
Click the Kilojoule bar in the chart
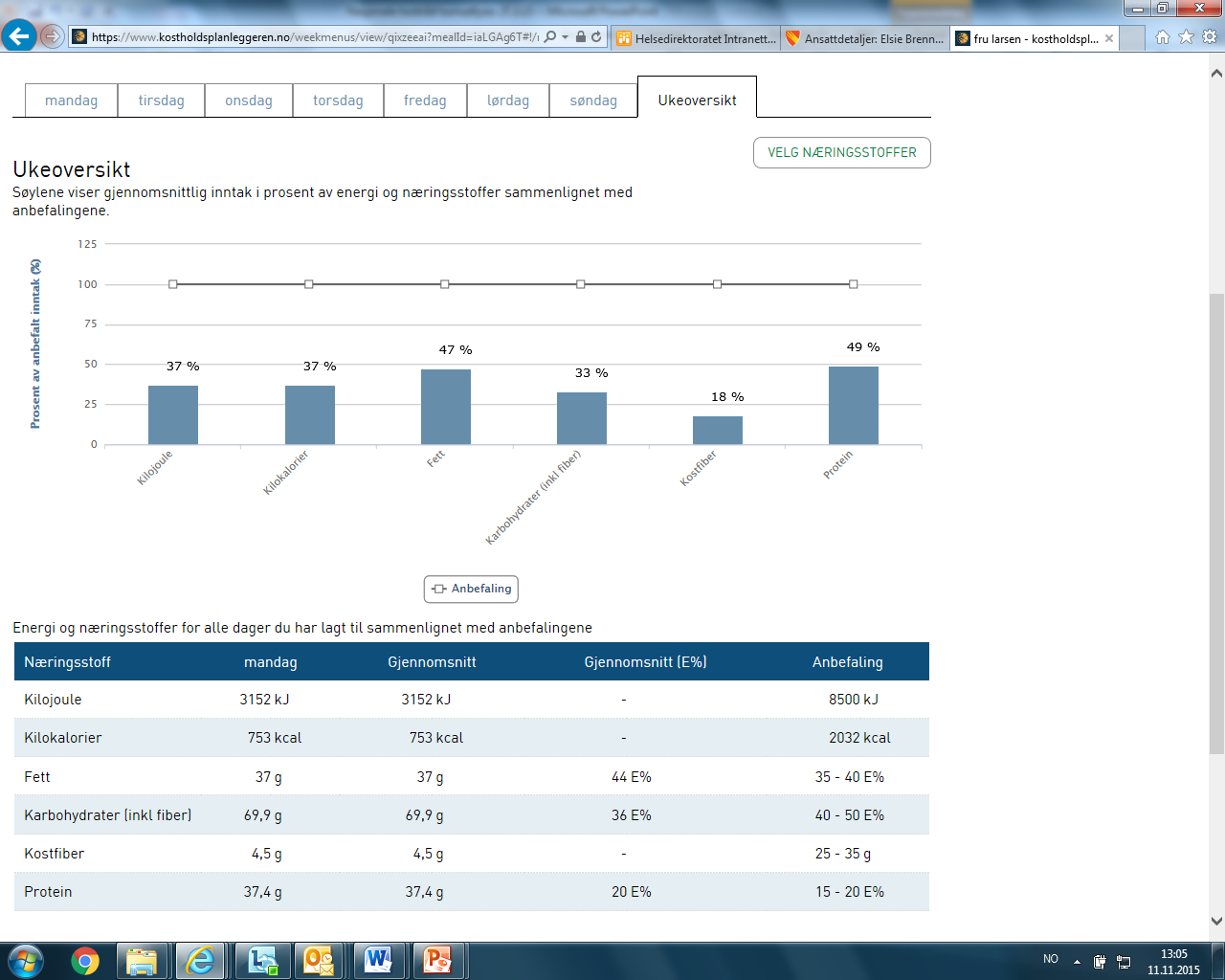(173, 414)
